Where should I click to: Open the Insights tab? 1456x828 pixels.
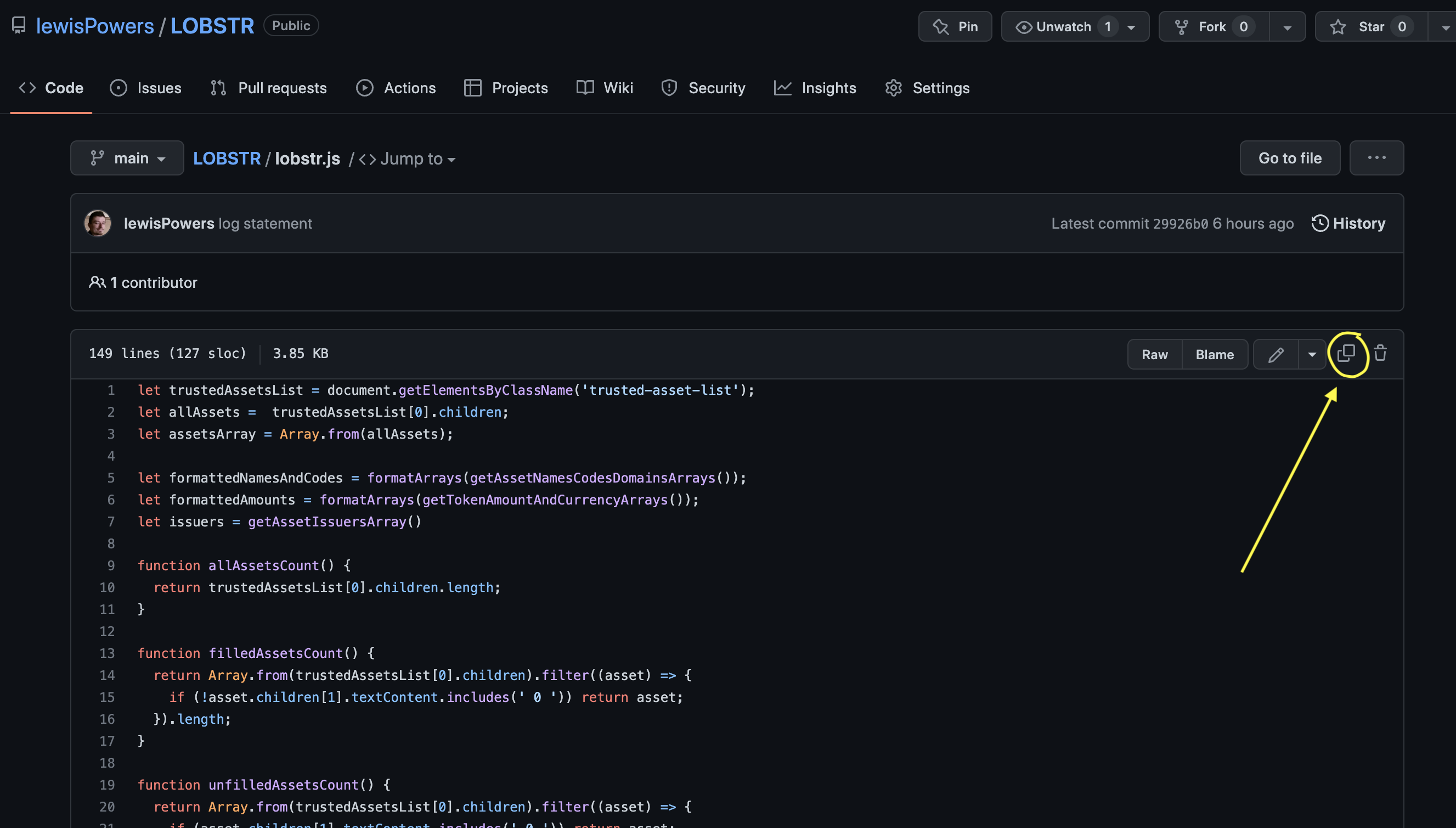(x=815, y=88)
